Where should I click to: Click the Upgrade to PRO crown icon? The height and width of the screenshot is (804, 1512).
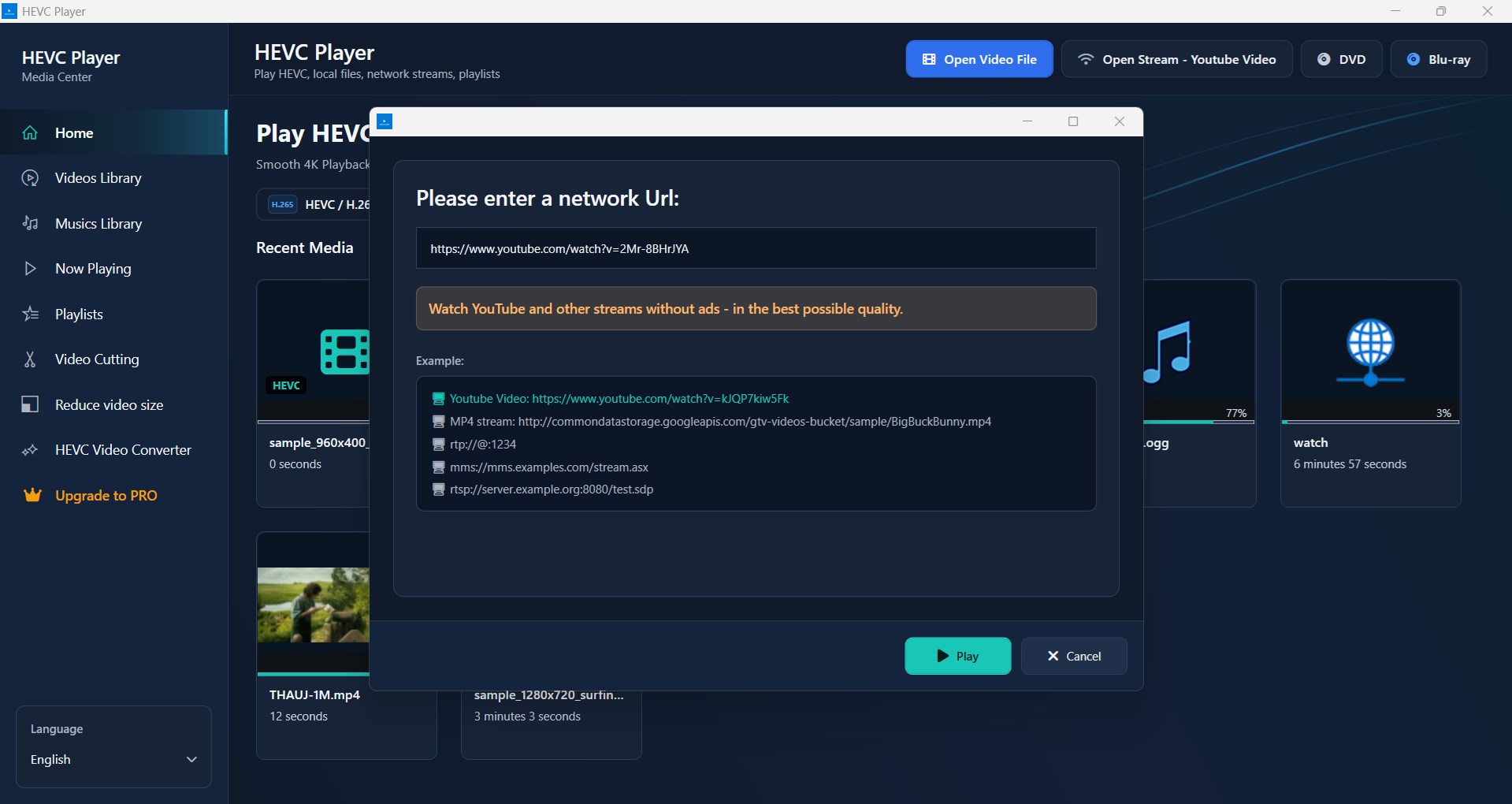(32, 495)
